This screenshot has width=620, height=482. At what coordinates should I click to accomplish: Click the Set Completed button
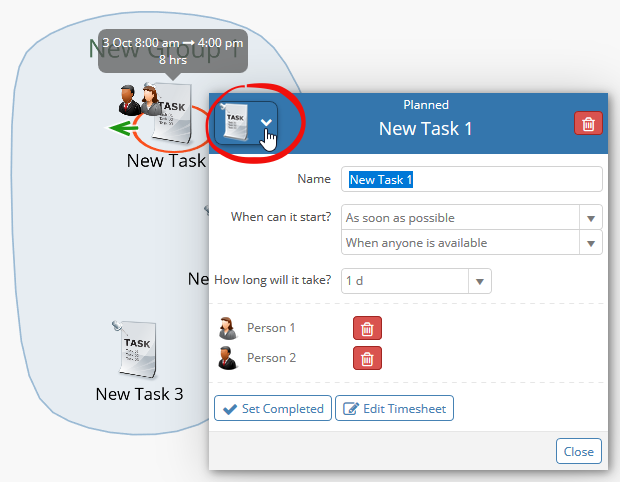(x=273, y=408)
